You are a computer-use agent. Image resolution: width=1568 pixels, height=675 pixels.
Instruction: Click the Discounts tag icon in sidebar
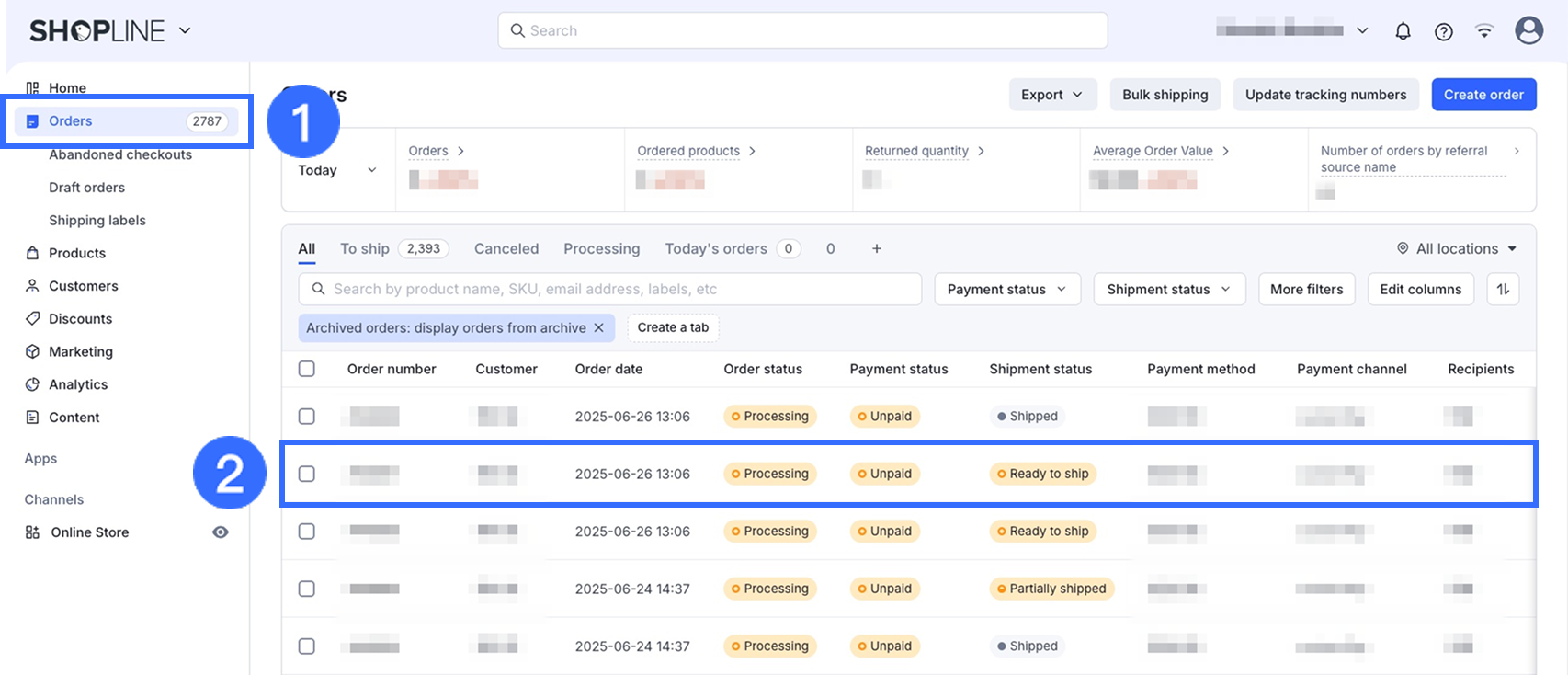(x=33, y=318)
